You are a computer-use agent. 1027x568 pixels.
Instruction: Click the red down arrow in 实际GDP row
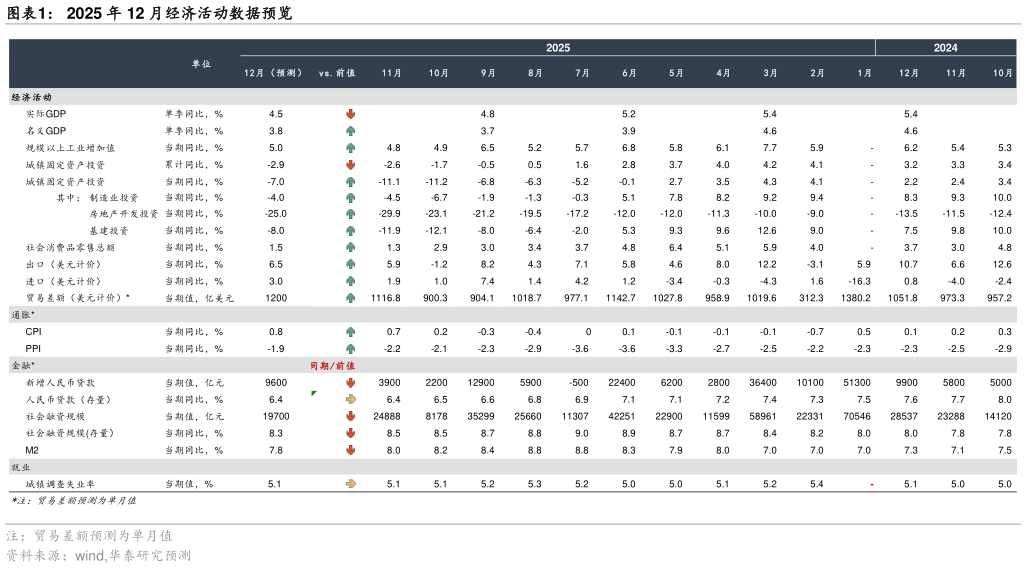pyautogui.click(x=350, y=114)
